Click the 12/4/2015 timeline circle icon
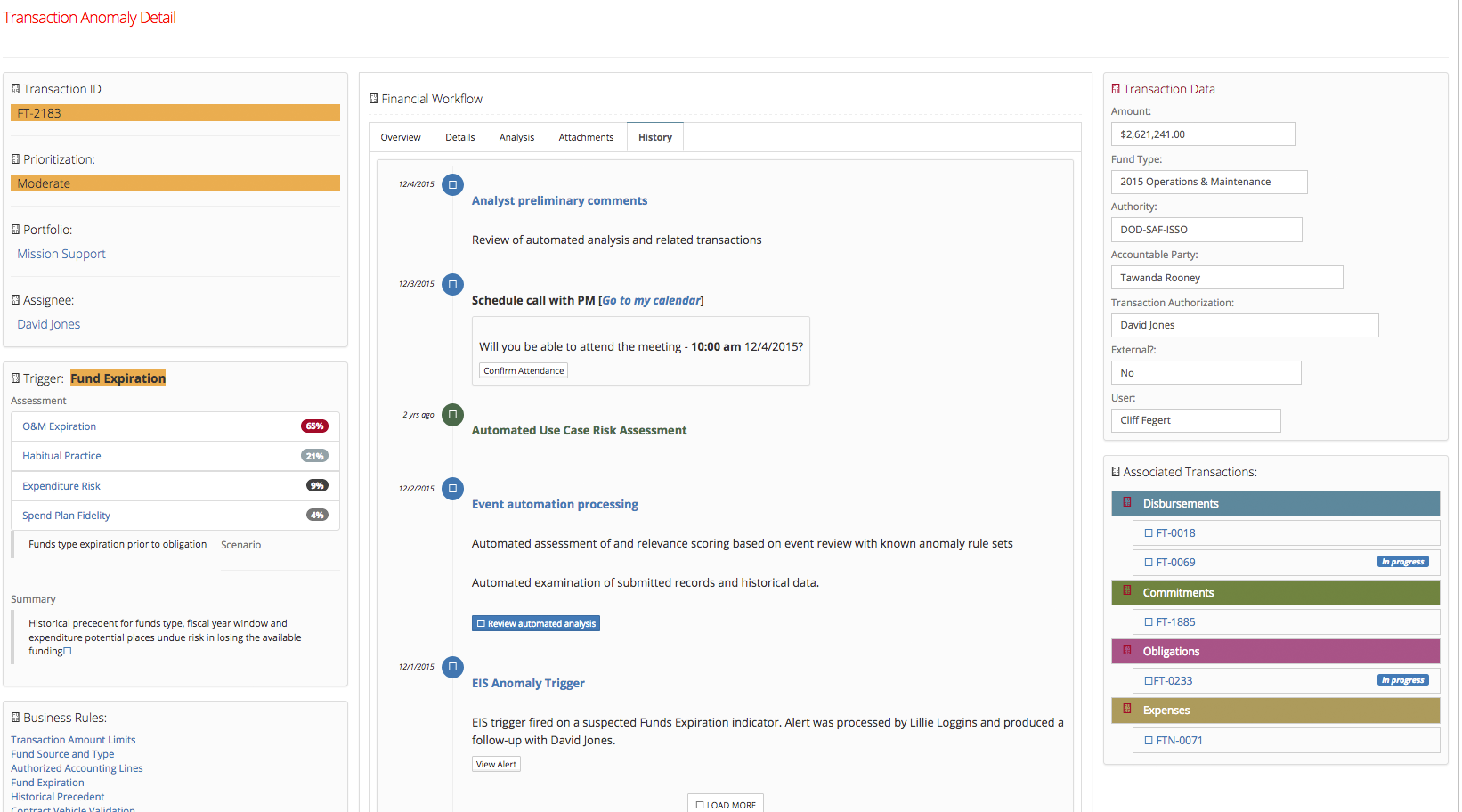Screen dimensions: 1462x812 point(452,185)
